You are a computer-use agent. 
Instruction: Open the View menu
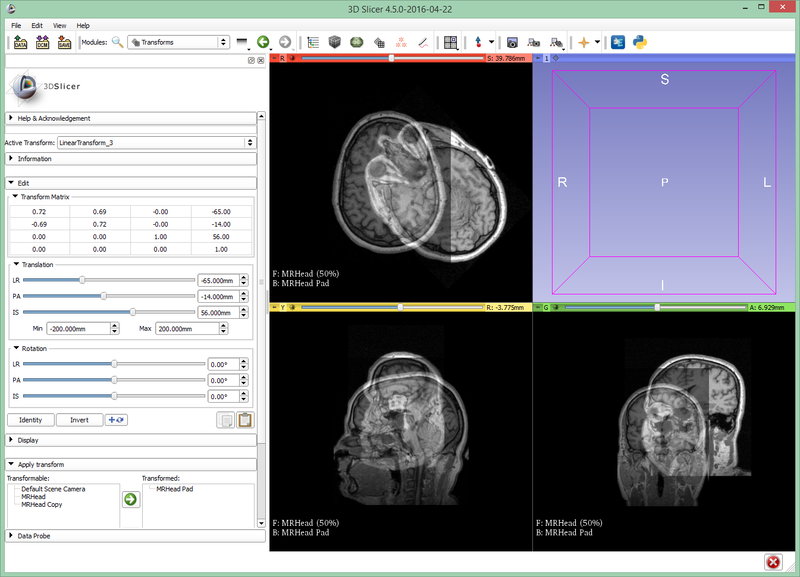[60, 25]
